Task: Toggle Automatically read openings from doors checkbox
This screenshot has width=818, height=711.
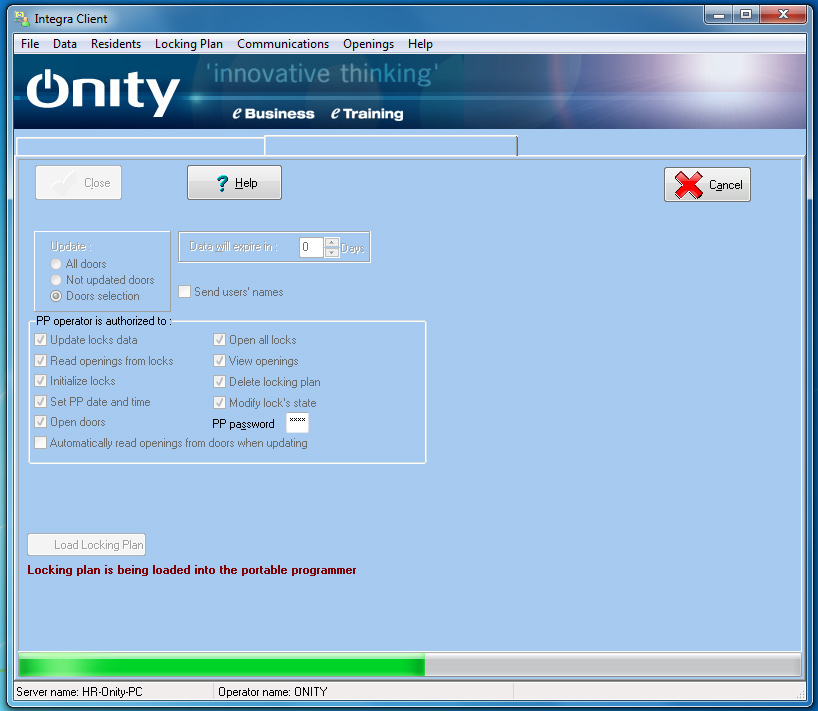Action: click(41, 443)
